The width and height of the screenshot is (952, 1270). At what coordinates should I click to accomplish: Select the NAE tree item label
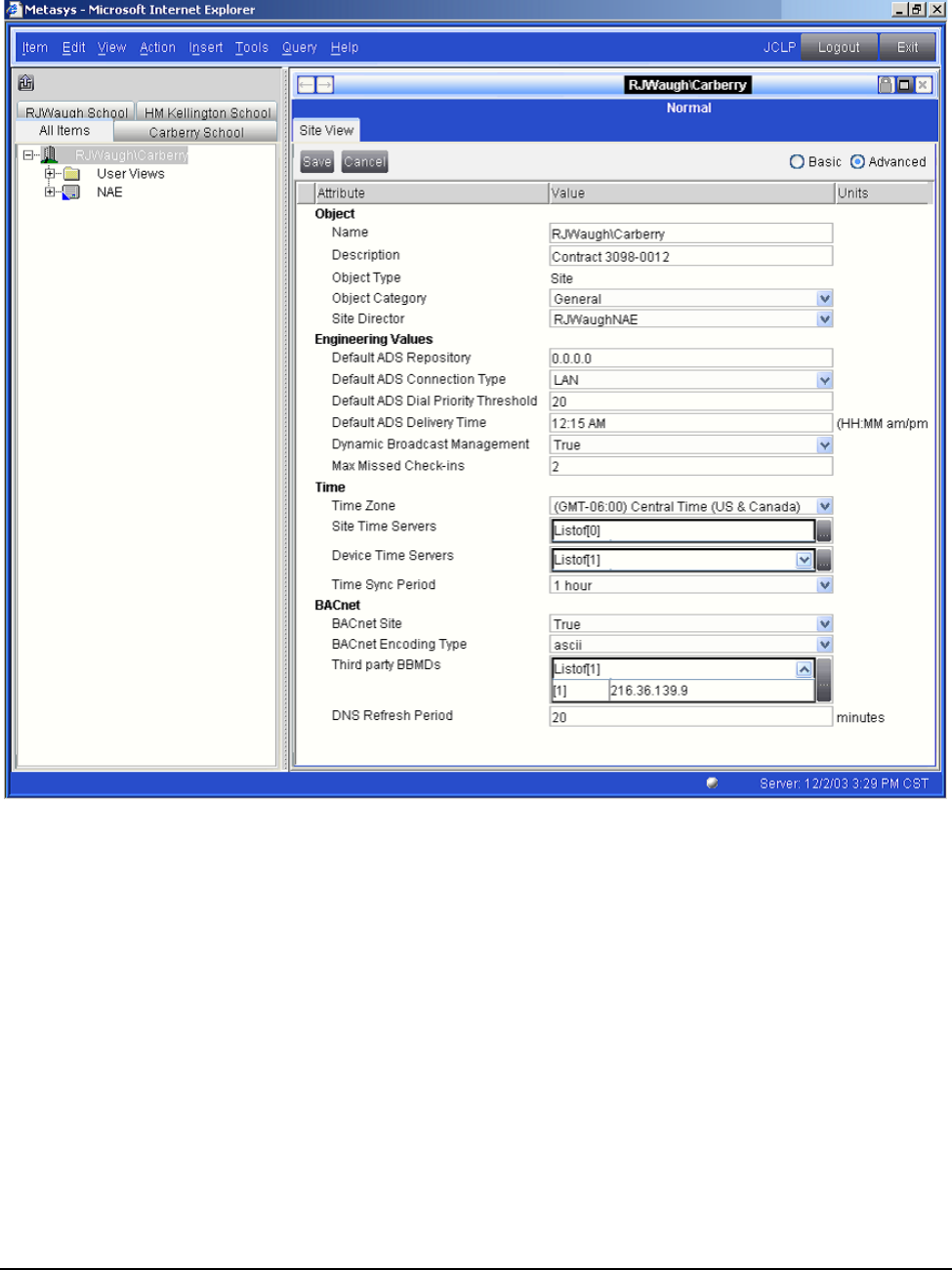[x=109, y=192]
